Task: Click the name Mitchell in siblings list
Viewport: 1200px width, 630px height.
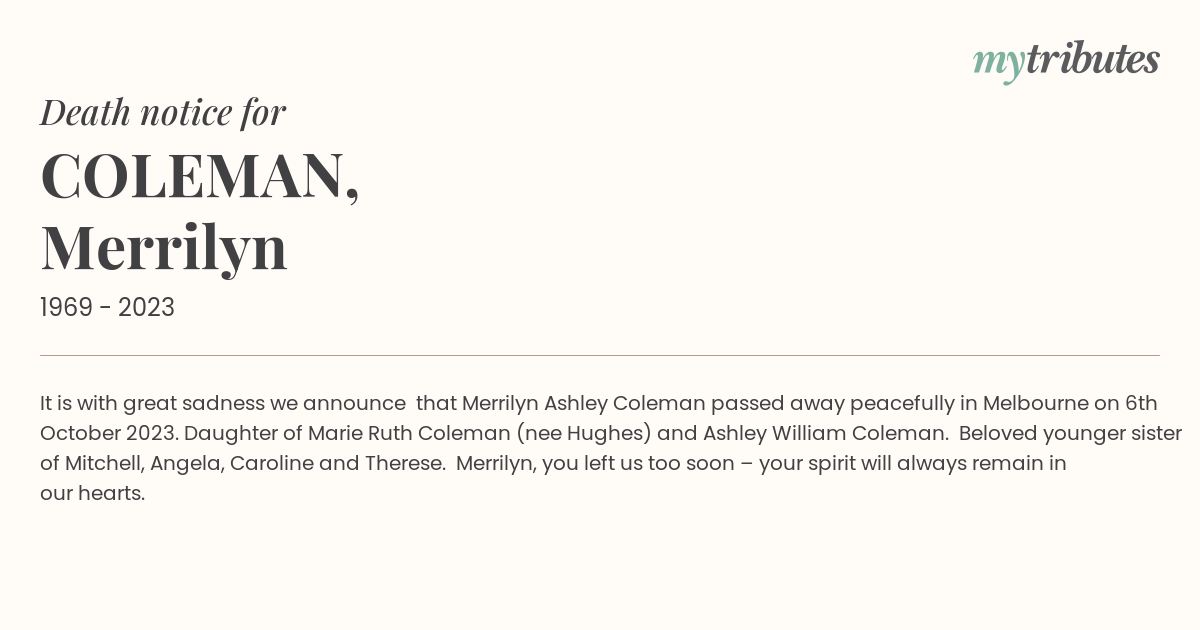Action: coord(102,464)
